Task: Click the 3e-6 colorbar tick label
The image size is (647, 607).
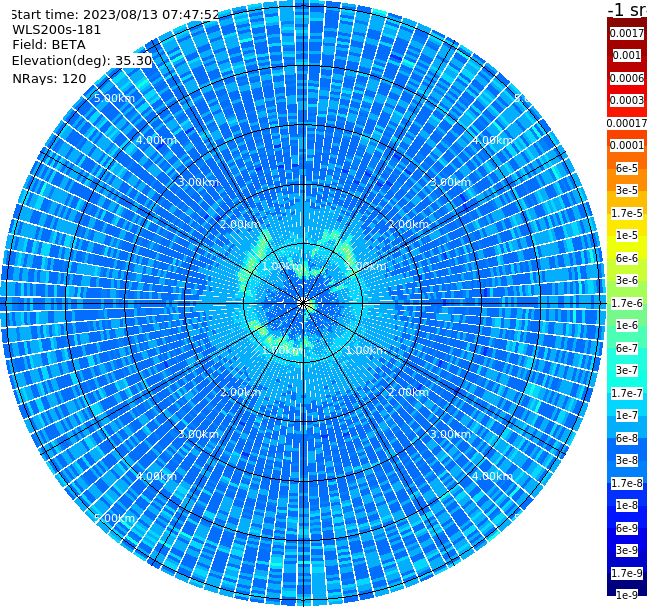Action: tap(627, 280)
